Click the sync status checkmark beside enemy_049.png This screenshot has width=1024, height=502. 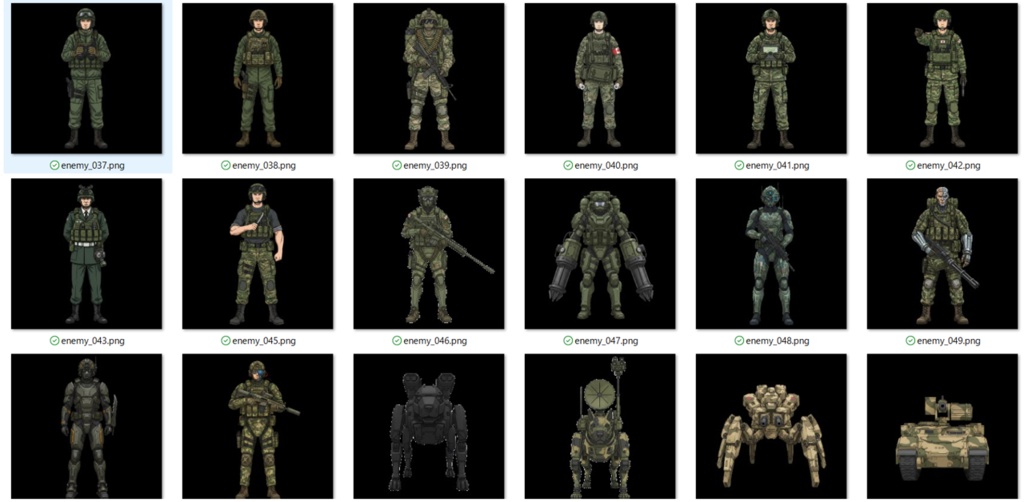click(x=910, y=341)
